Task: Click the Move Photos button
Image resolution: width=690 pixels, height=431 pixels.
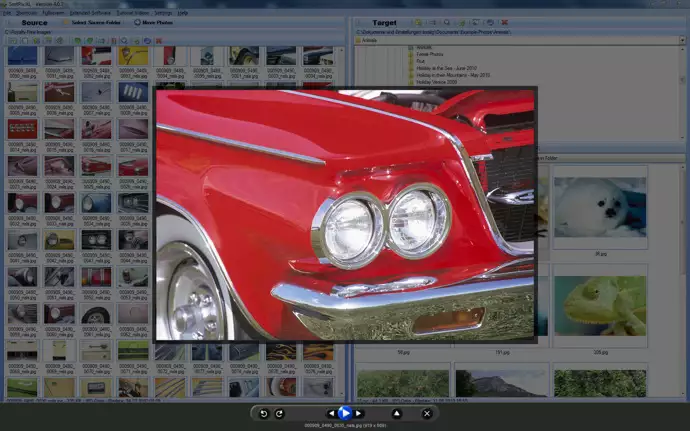Action: (x=152, y=22)
